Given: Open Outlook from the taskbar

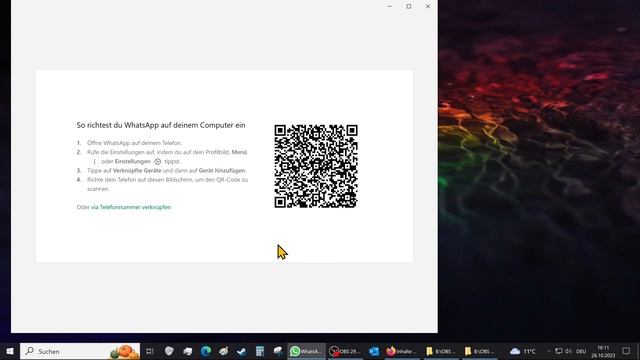Looking at the screenshot, I should tap(373, 351).
